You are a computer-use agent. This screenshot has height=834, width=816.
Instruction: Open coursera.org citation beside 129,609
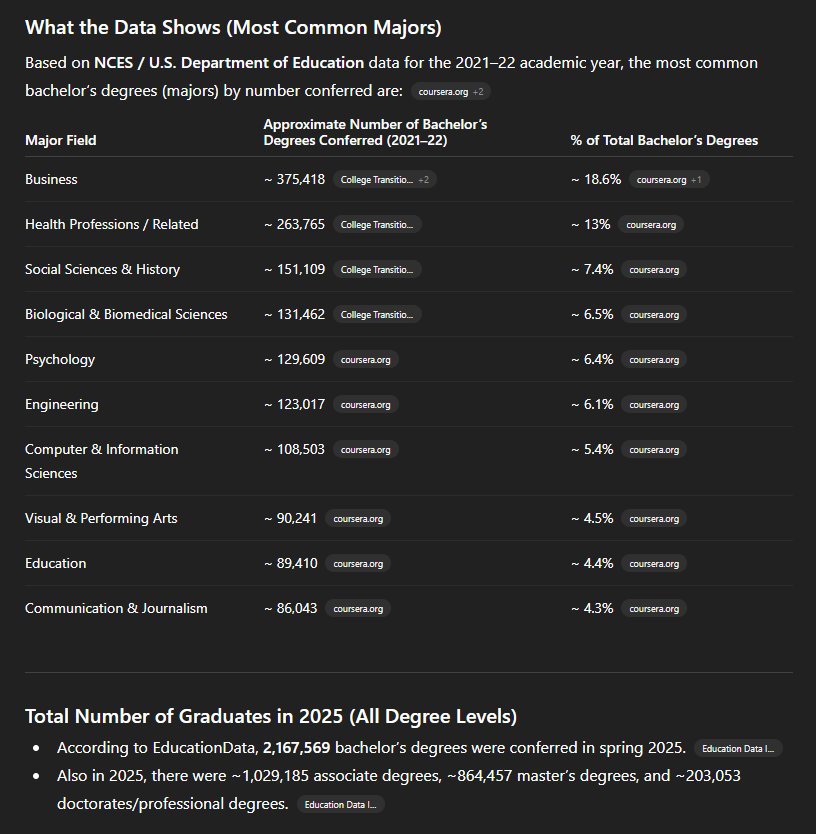365,360
